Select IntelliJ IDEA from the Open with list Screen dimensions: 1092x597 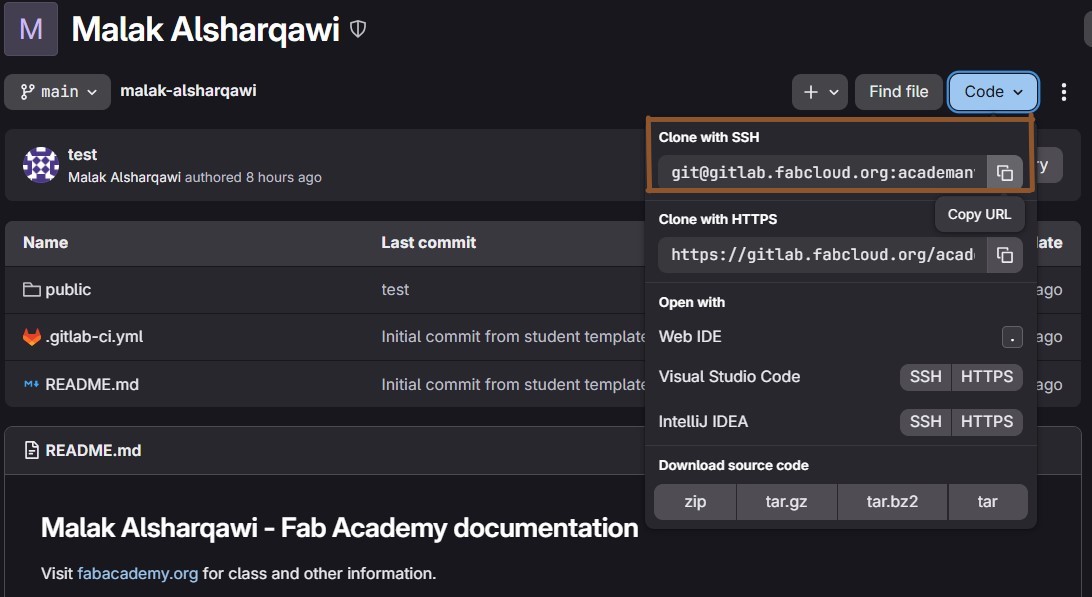coord(703,422)
